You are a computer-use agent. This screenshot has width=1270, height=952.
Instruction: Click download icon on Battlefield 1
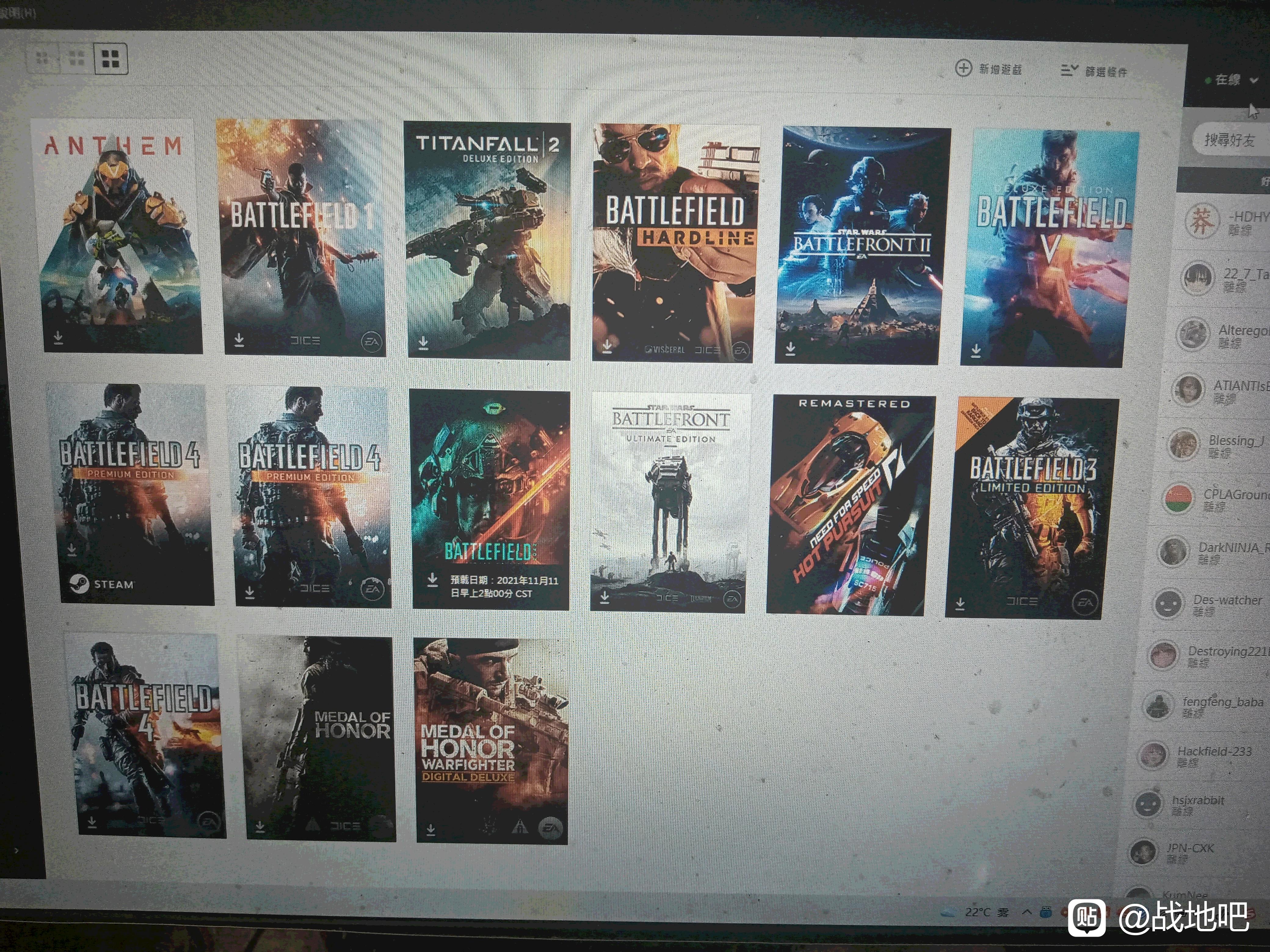point(239,340)
